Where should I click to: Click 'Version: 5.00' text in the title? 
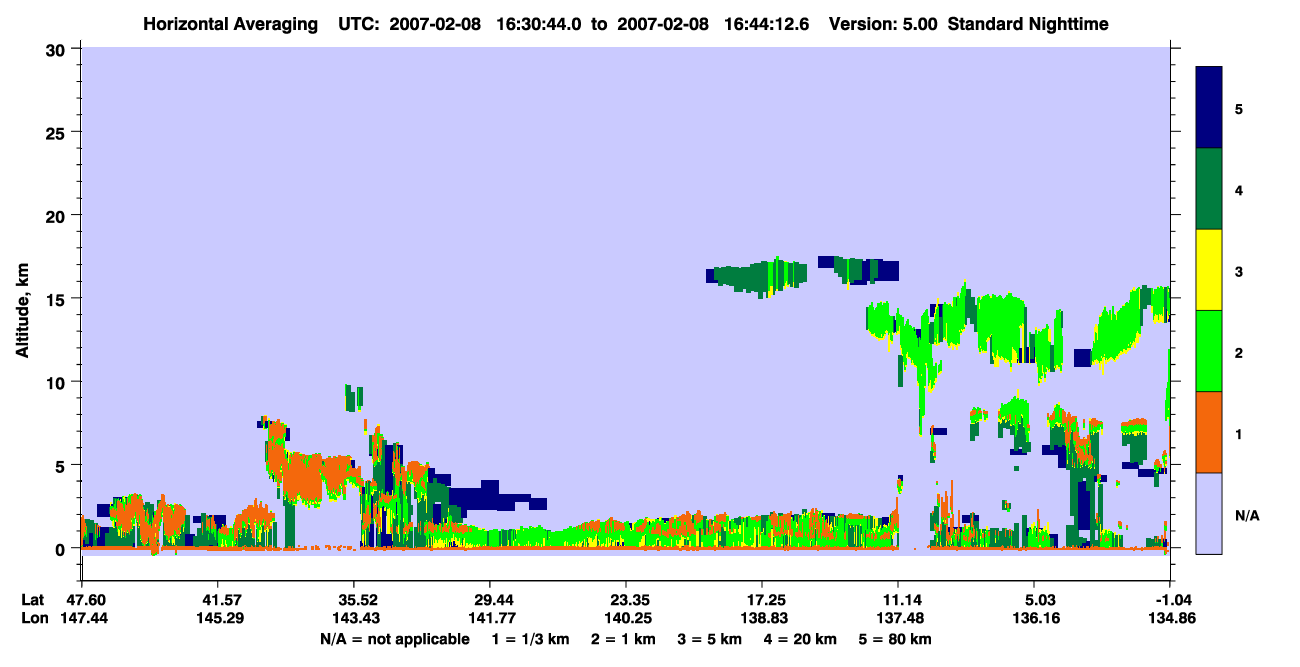point(883,23)
